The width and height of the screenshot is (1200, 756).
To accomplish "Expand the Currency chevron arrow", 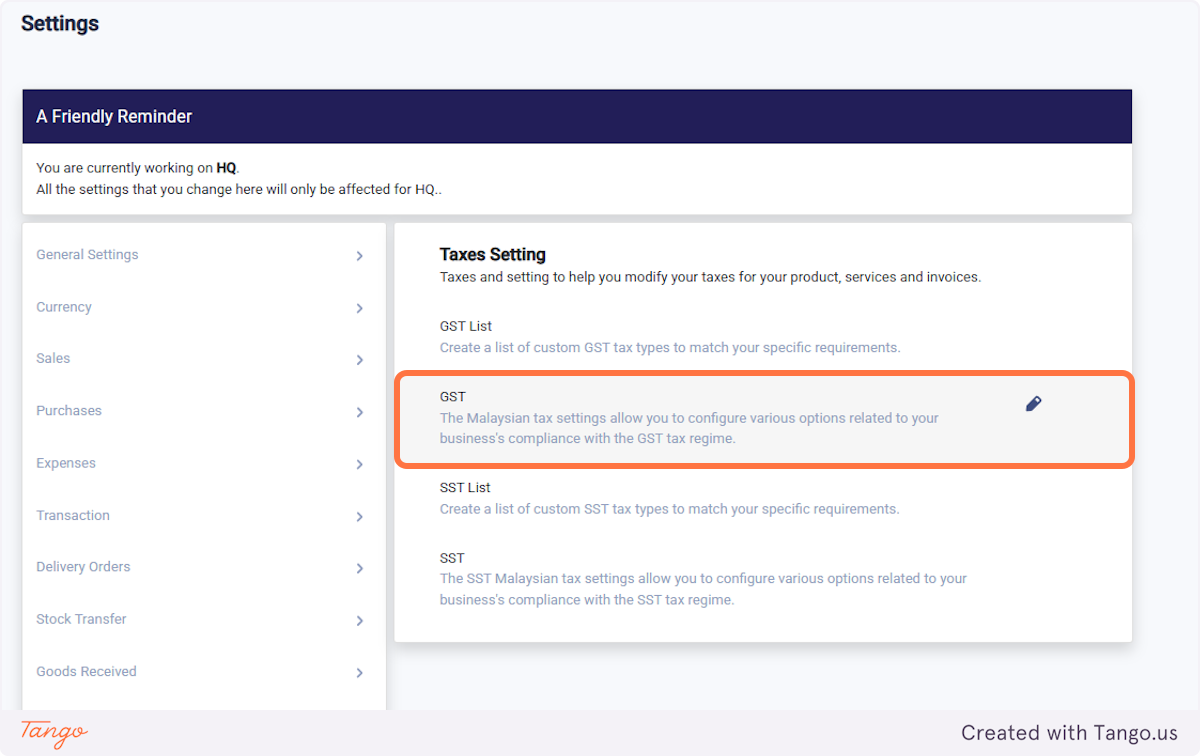I will pos(359,308).
